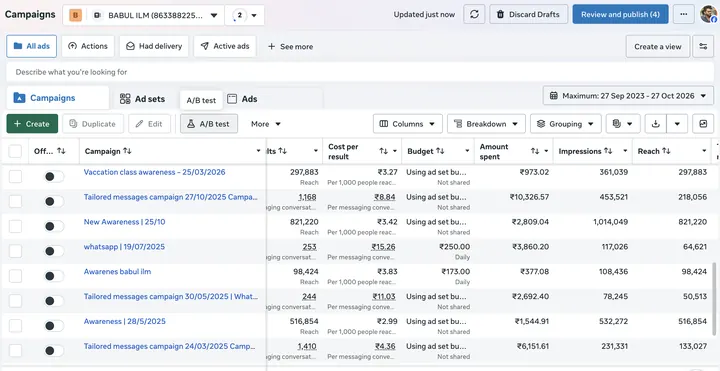The height and width of the screenshot is (371, 720).
Task: Click the user profile avatar
Action: [709, 14]
